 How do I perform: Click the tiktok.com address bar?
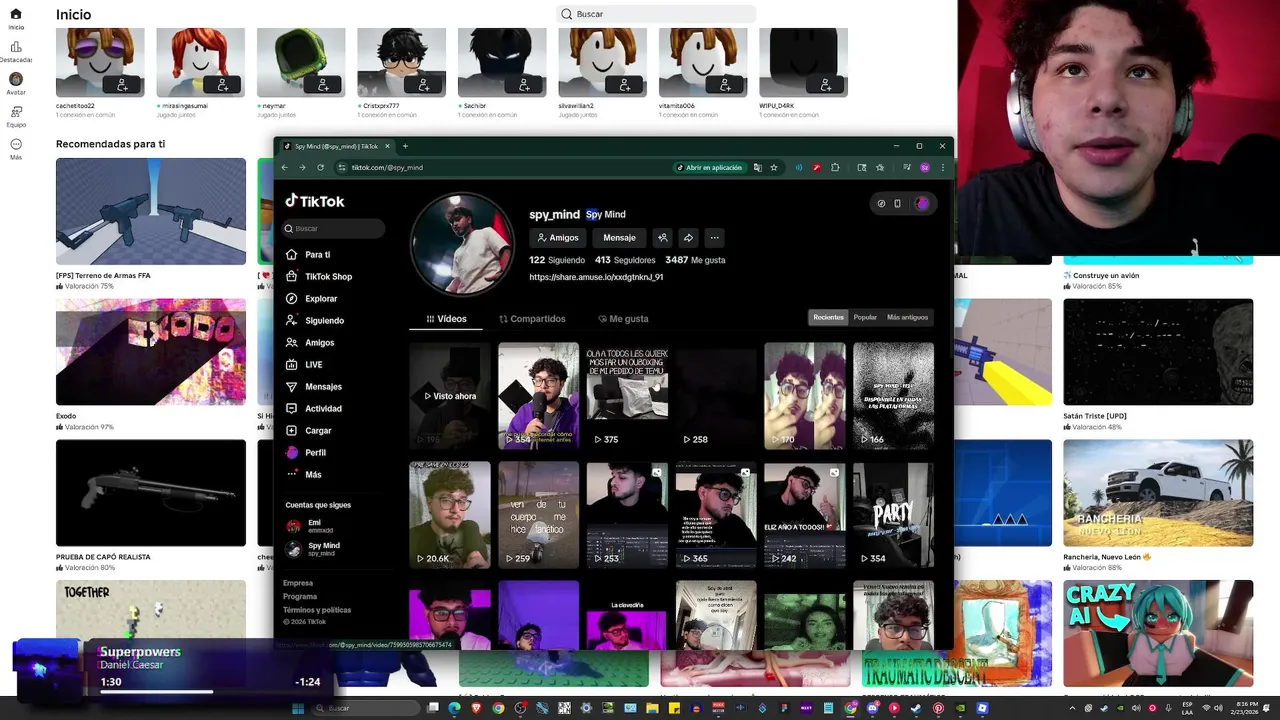coord(510,167)
